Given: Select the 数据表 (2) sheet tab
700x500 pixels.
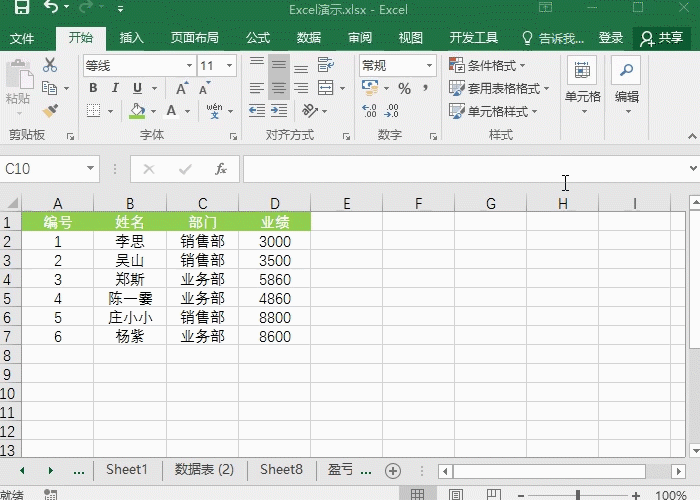Looking at the screenshot, I should pos(204,470).
